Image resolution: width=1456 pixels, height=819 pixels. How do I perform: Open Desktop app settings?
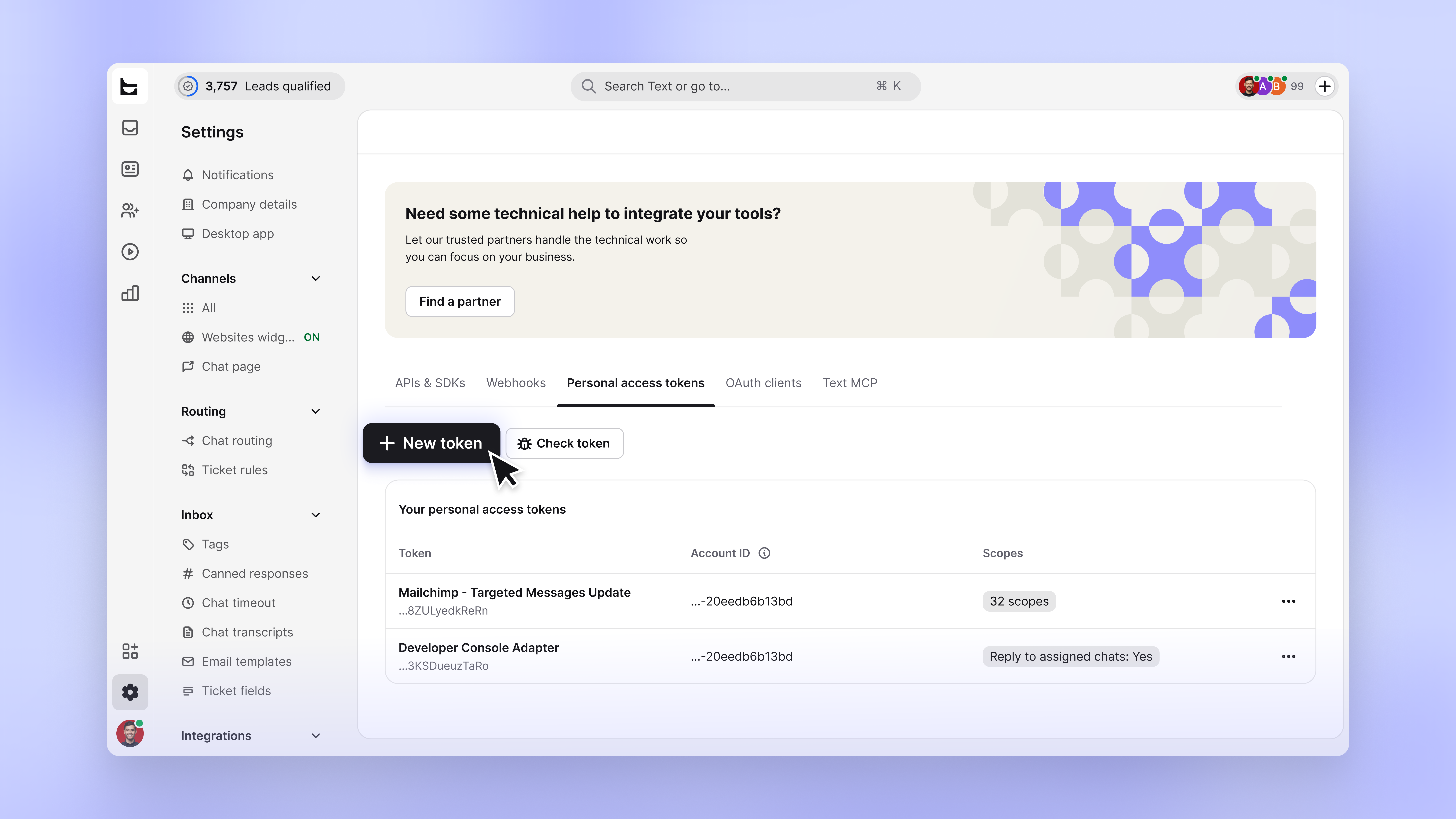click(x=238, y=234)
